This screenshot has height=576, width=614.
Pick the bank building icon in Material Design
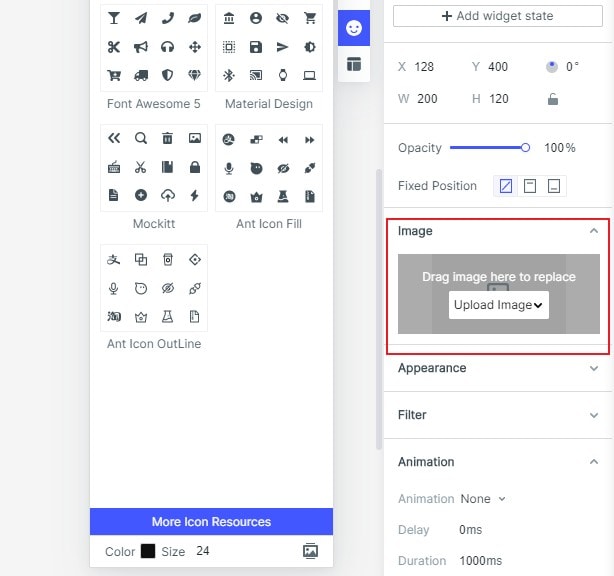click(x=229, y=18)
